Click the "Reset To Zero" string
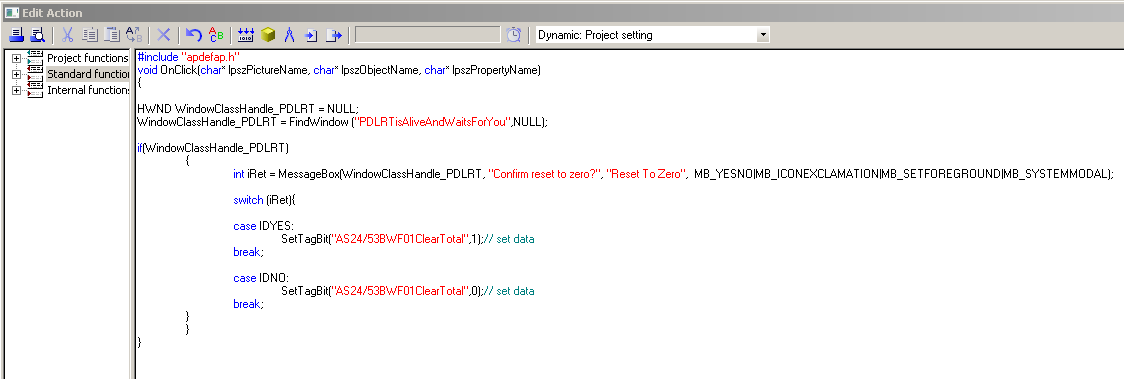Viewport: 1124px width, 379px height. [647, 174]
